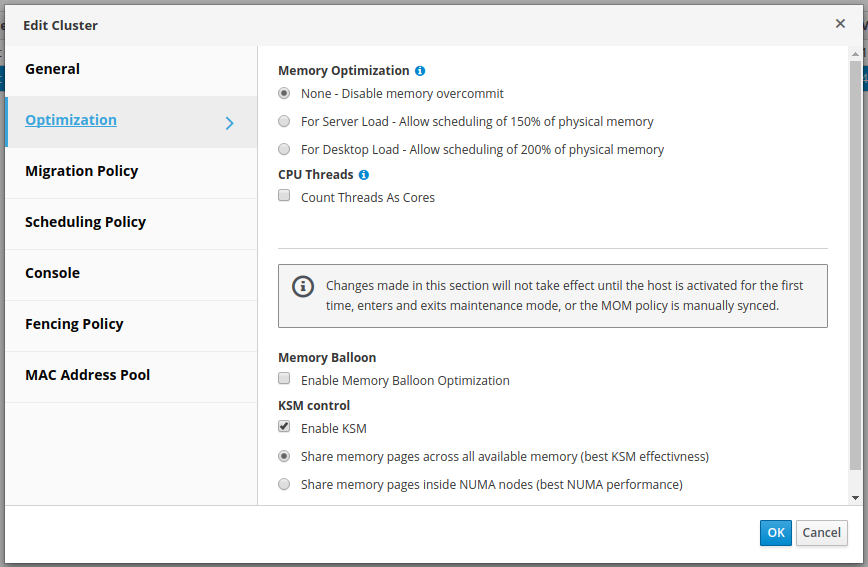Open the Scheduling Policy section
The height and width of the screenshot is (567, 868).
tap(86, 222)
